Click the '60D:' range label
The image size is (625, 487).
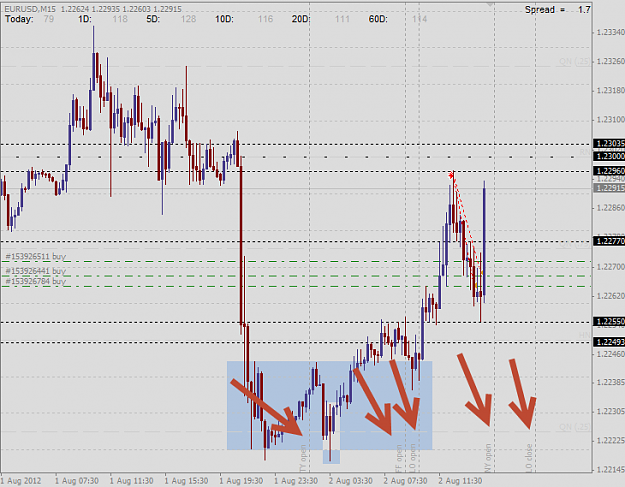(378, 19)
